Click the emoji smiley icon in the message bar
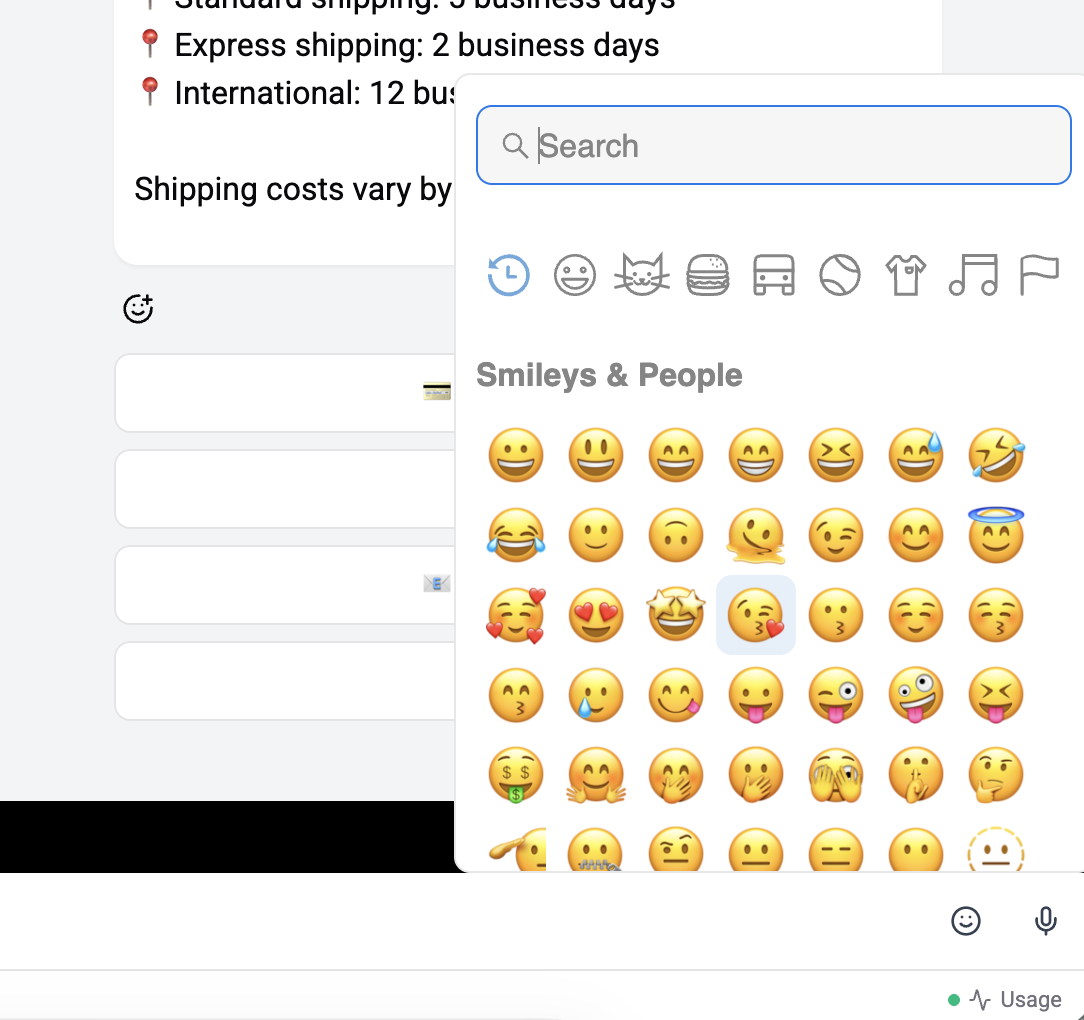The image size is (1084, 1020). [x=966, y=921]
